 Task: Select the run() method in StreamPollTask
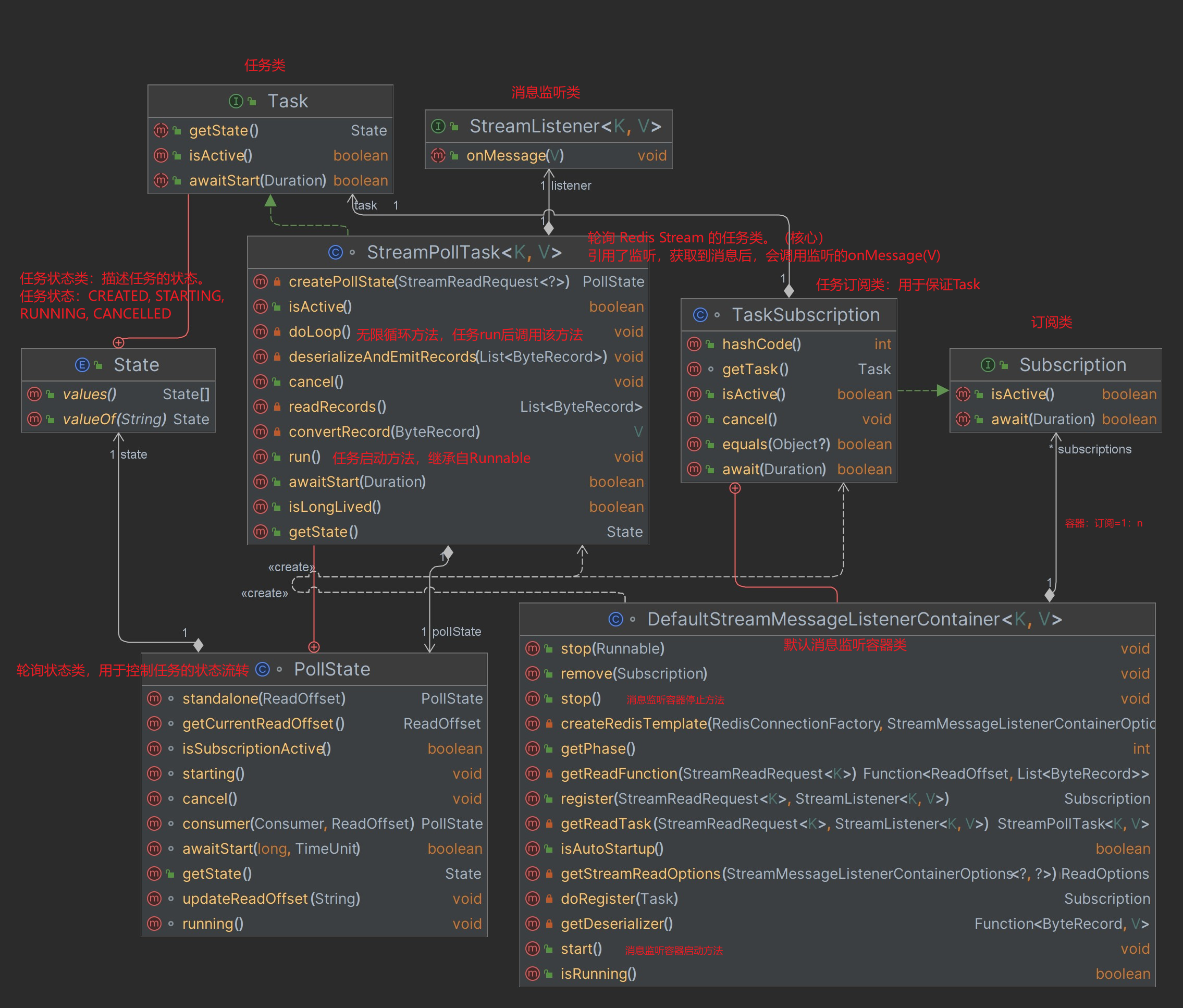pyautogui.click(x=304, y=457)
